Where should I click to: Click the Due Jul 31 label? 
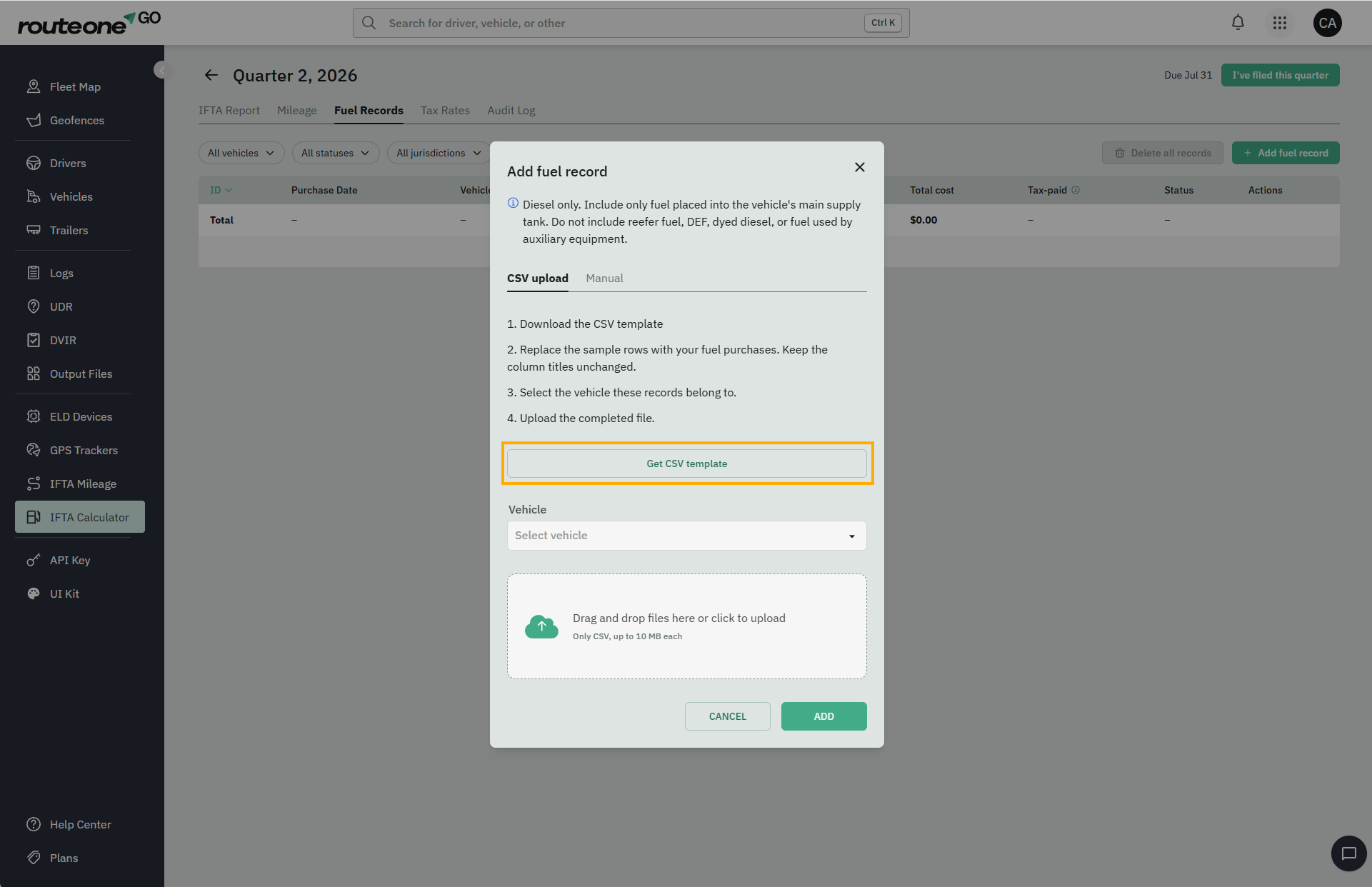[1188, 75]
